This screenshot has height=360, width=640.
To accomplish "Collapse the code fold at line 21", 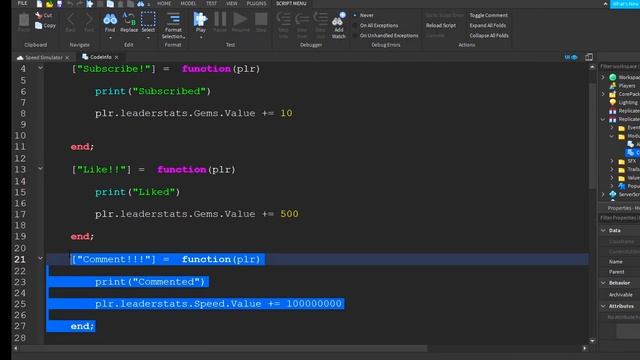I will (x=40, y=258).
